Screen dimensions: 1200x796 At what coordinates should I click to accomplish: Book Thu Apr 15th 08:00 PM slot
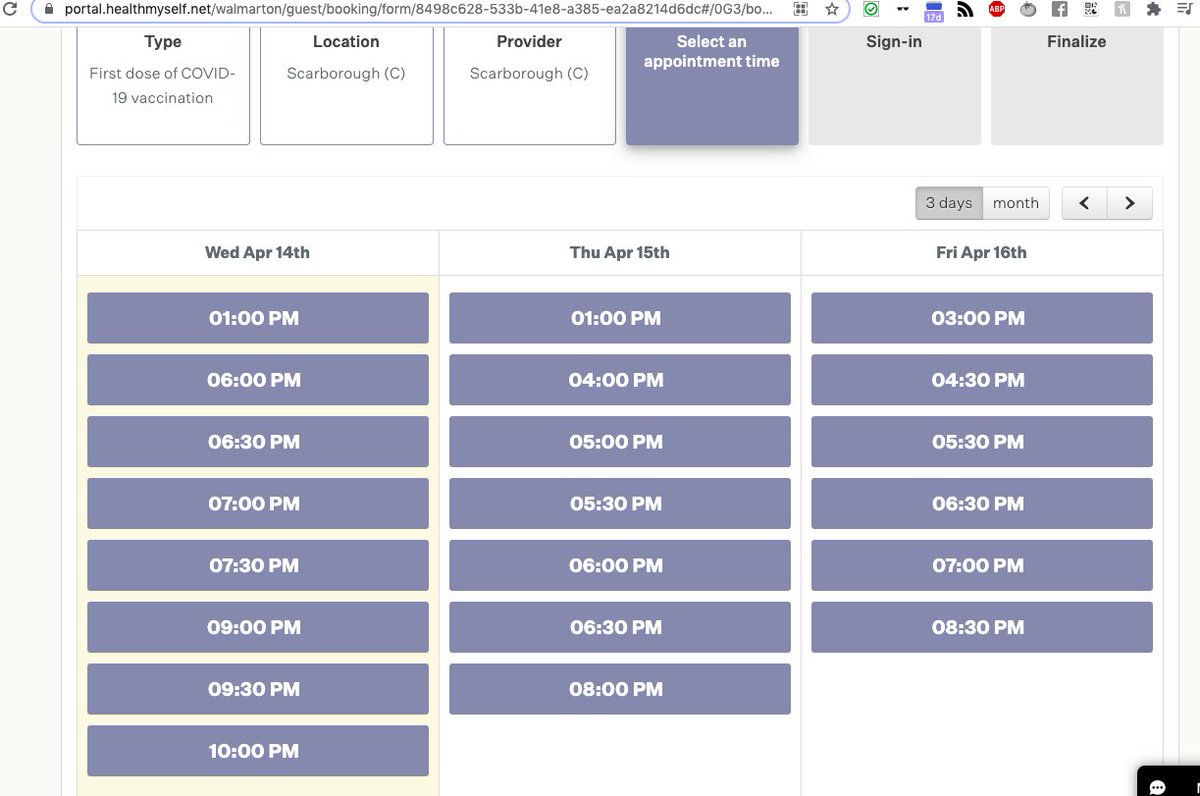coord(620,689)
